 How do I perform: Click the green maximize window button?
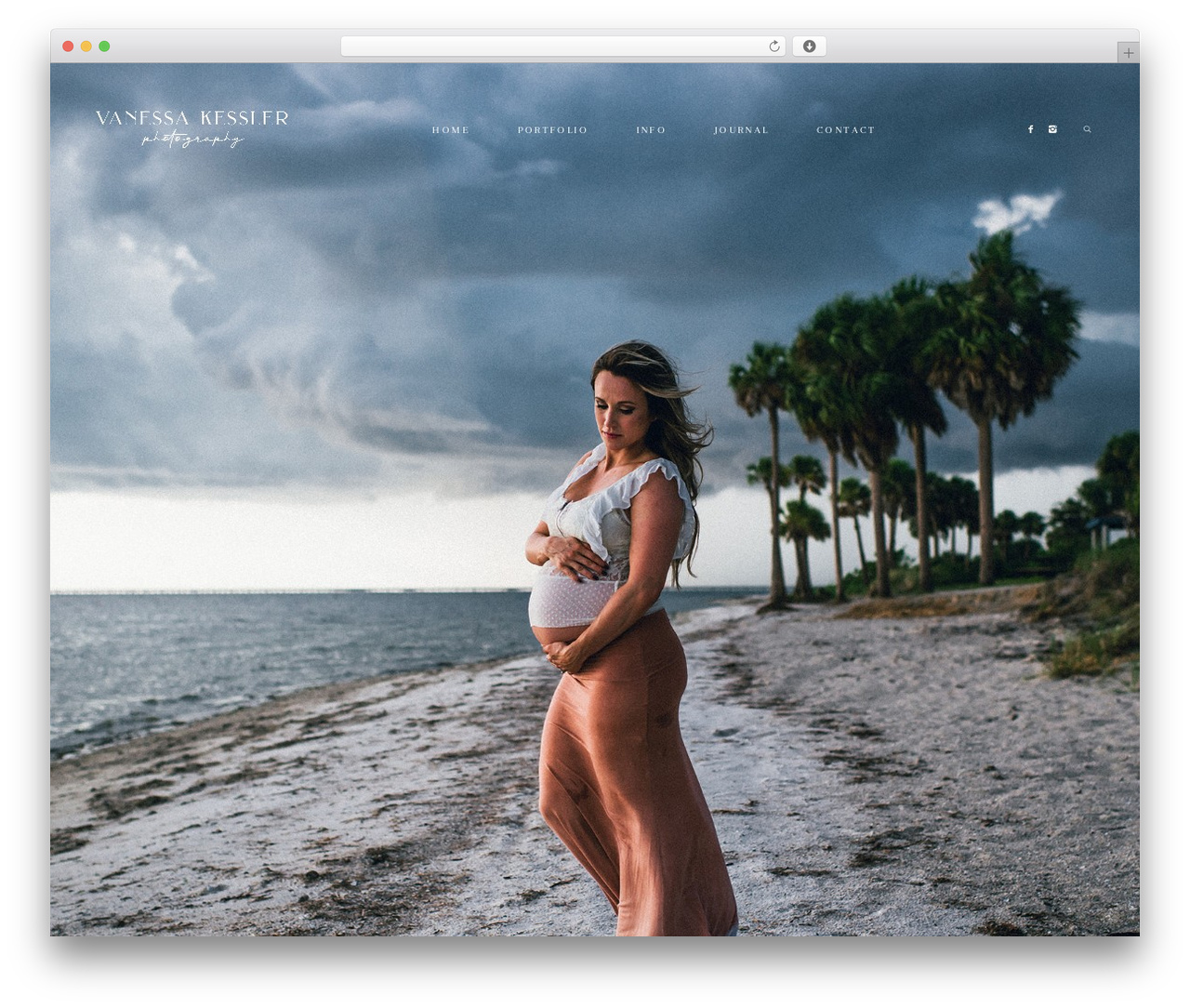(104, 46)
